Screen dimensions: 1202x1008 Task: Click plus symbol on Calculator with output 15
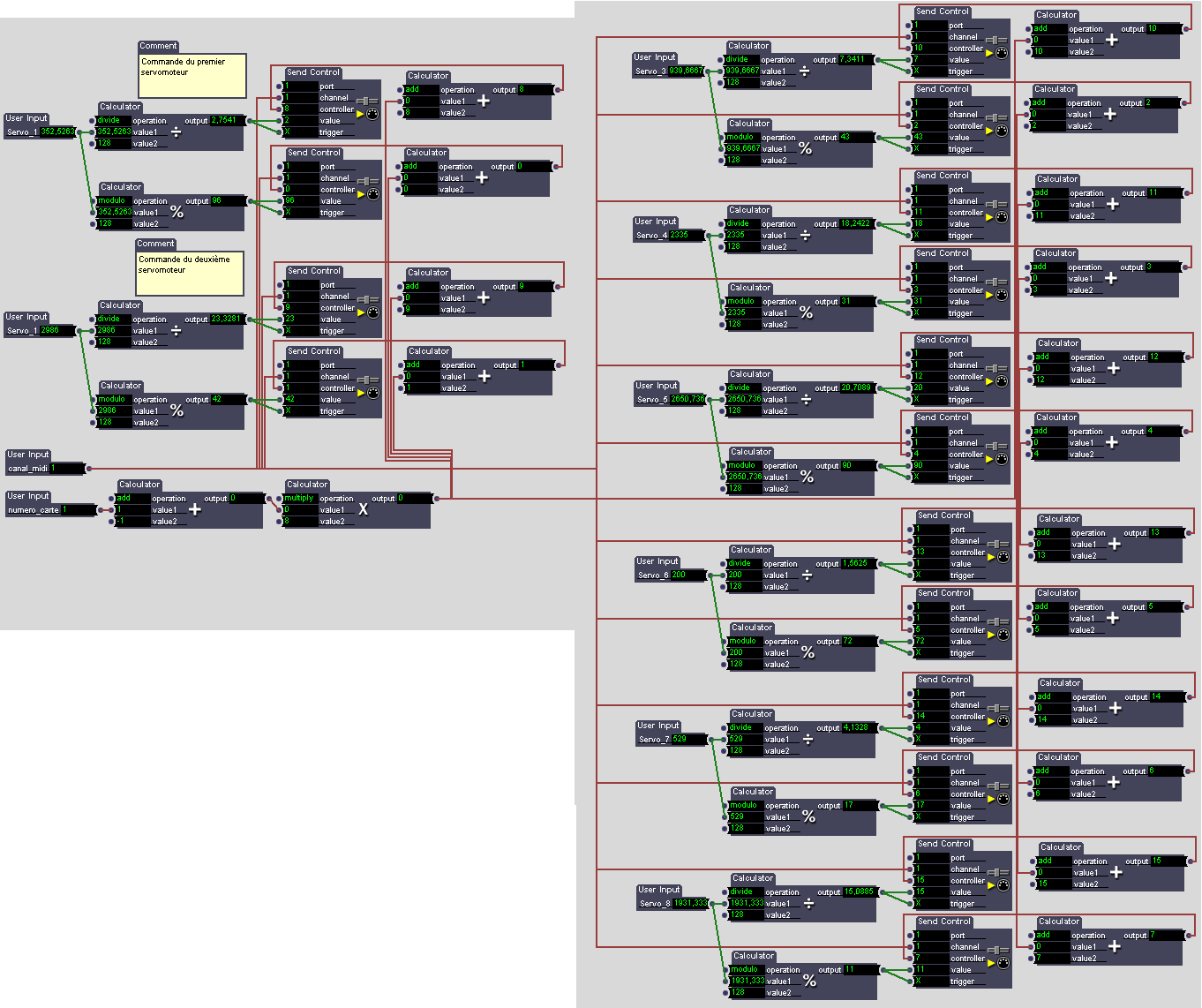pyautogui.click(x=1116, y=872)
